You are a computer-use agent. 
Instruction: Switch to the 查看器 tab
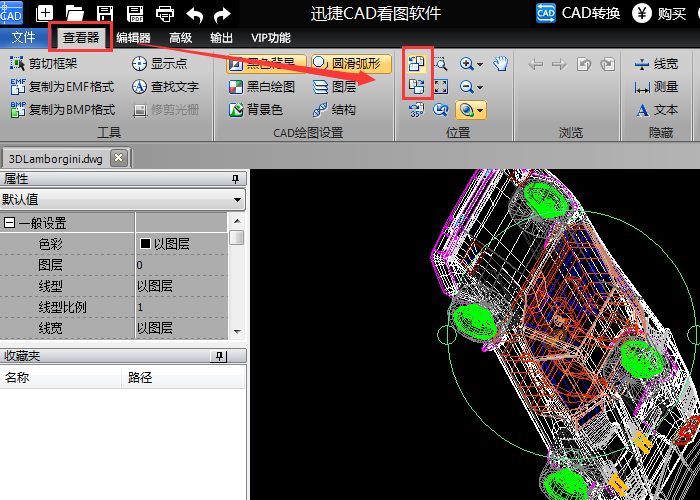click(81, 38)
